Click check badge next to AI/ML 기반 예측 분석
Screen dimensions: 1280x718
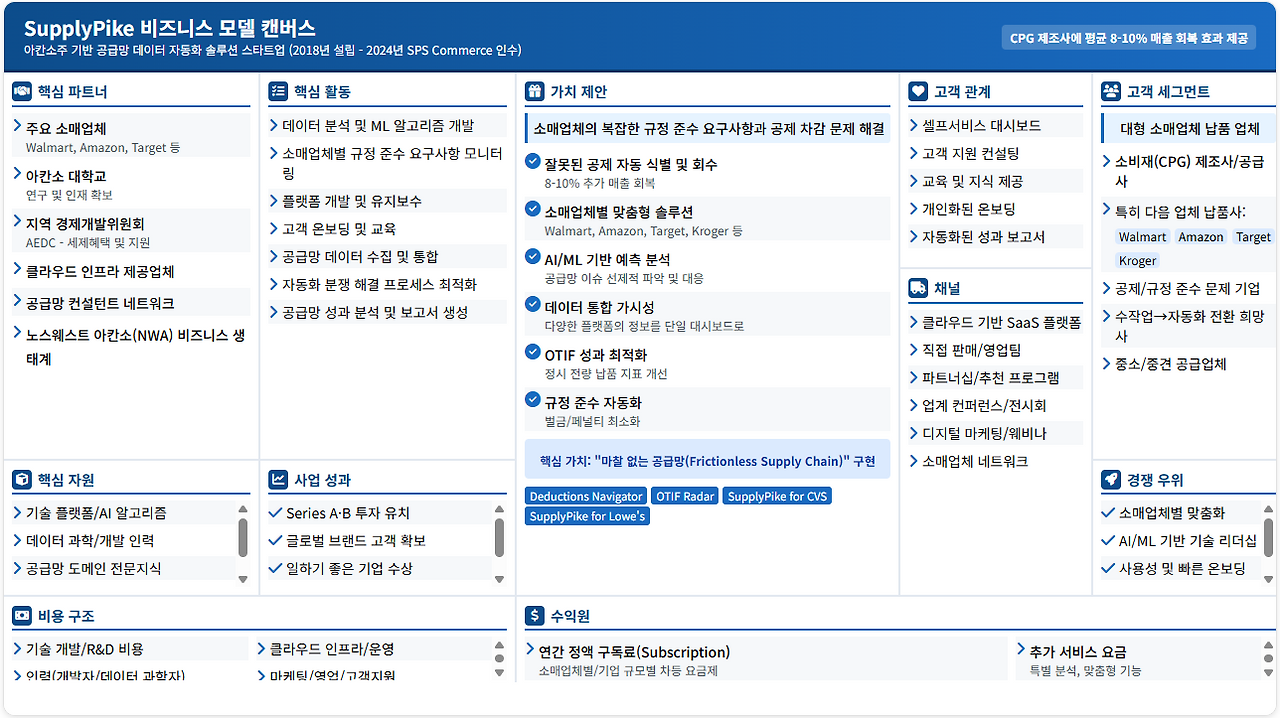pyautogui.click(x=533, y=258)
